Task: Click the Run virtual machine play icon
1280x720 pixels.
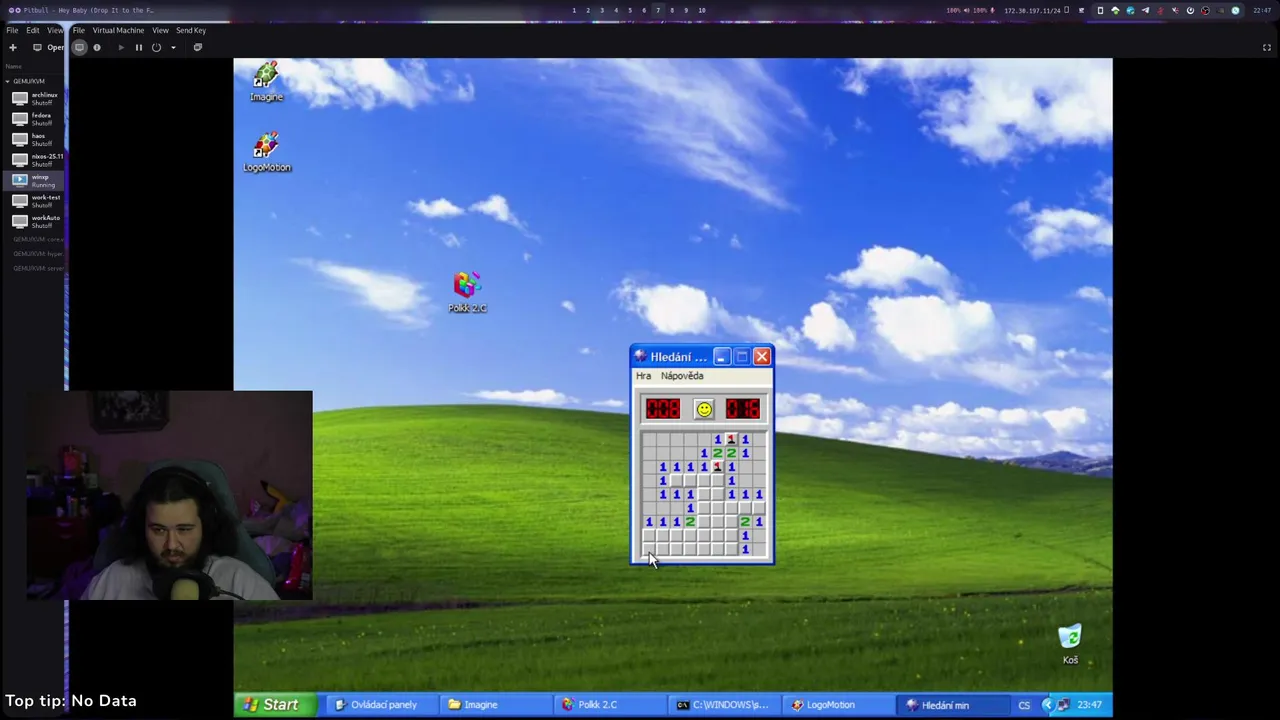Action: point(121,47)
